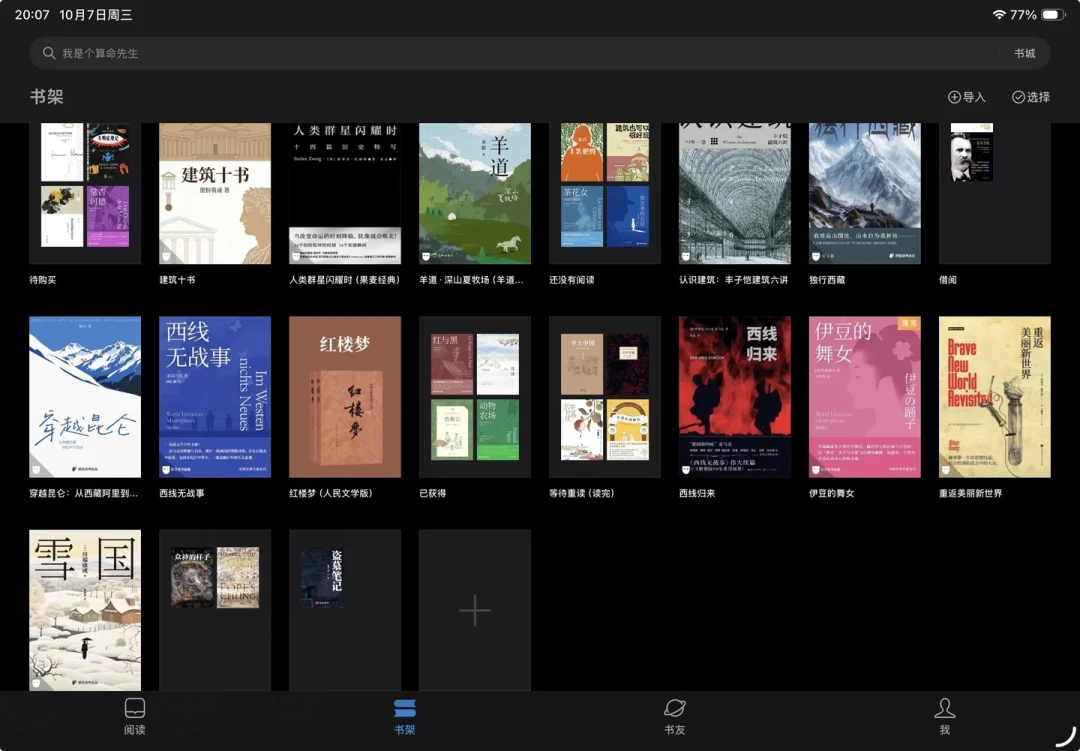The height and width of the screenshot is (751, 1080).
Task: Switch to the 阅读 tab
Action: tap(134, 717)
